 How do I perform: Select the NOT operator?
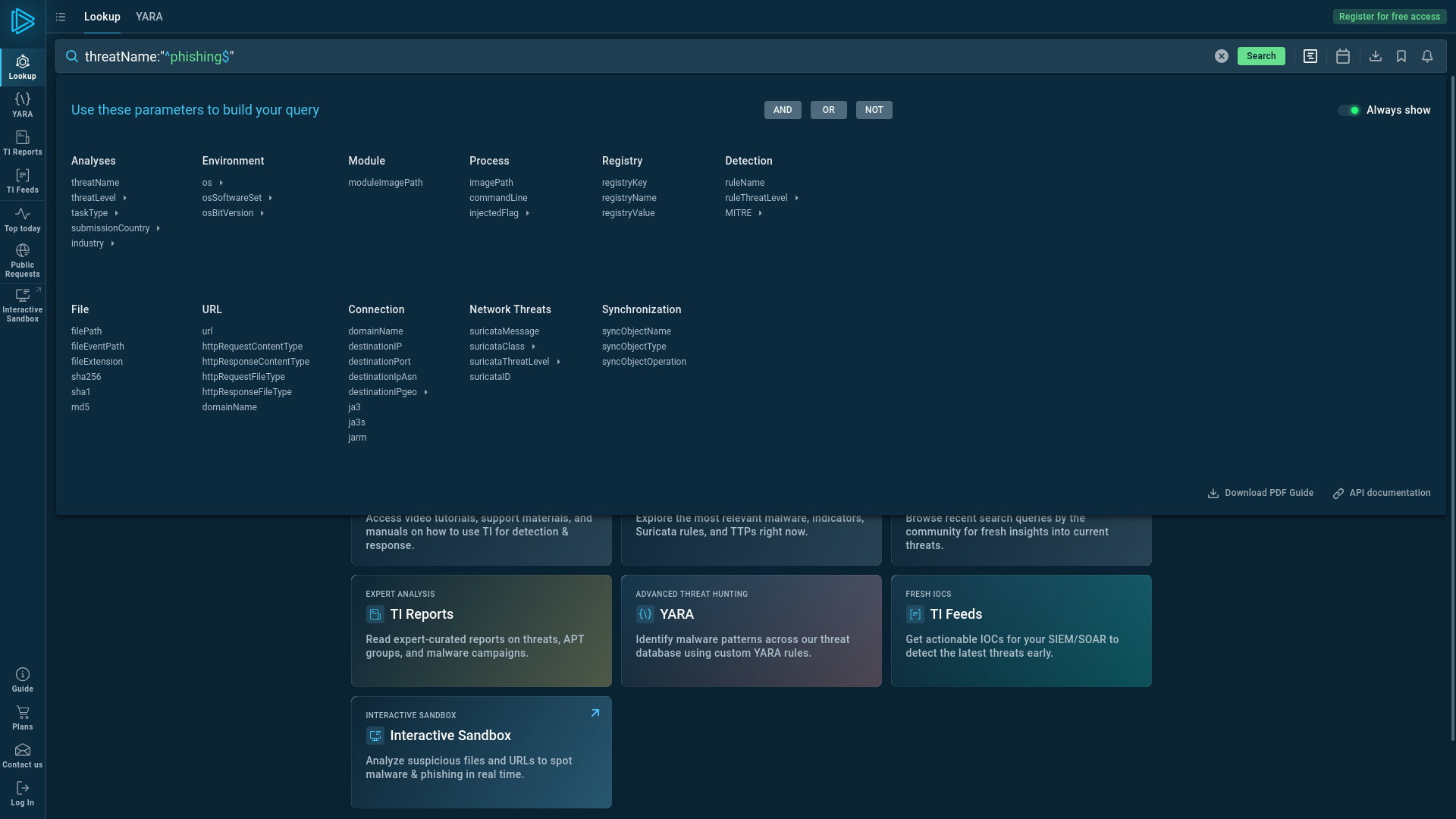click(874, 110)
